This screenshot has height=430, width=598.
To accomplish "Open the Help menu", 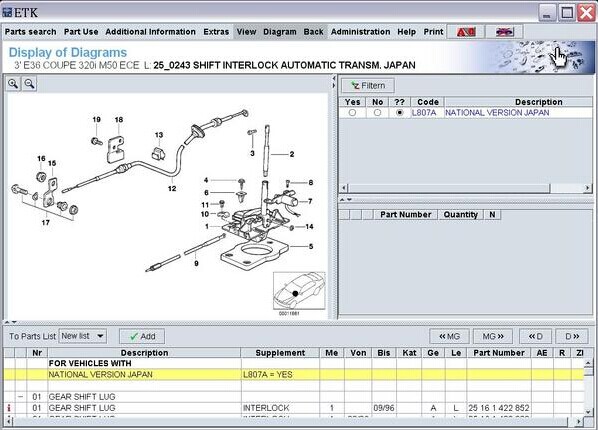I will [x=406, y=32].
